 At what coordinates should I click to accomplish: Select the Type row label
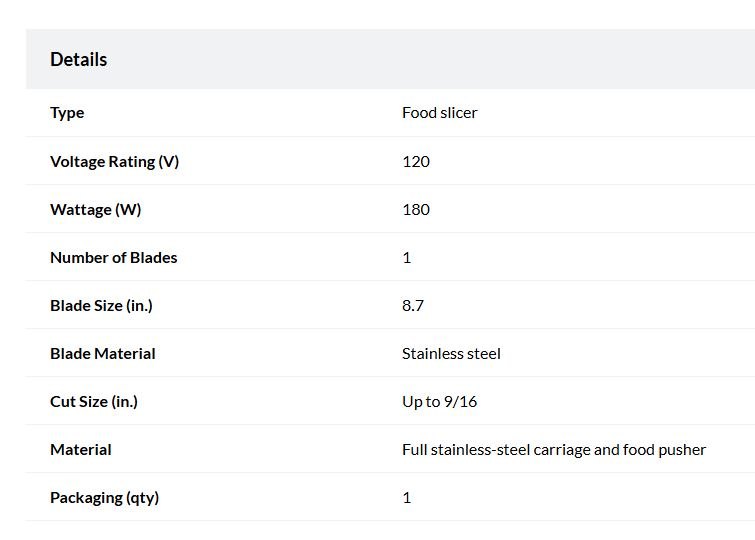pos(67,113)
